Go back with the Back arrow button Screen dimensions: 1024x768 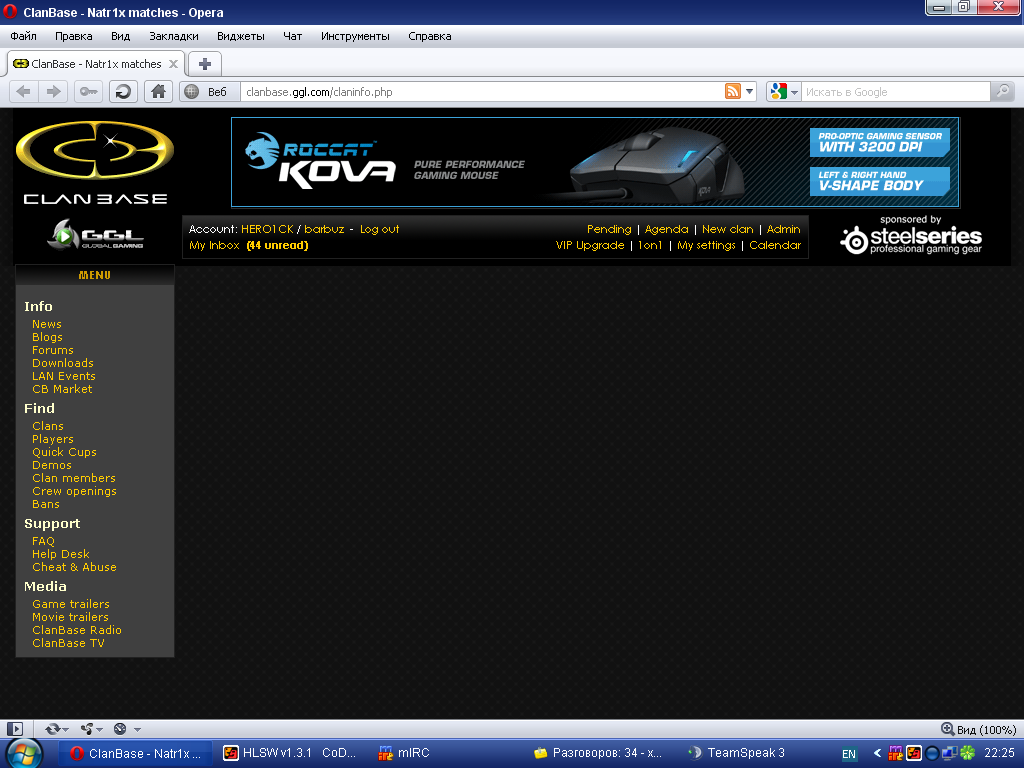click(x=24, y=91)
